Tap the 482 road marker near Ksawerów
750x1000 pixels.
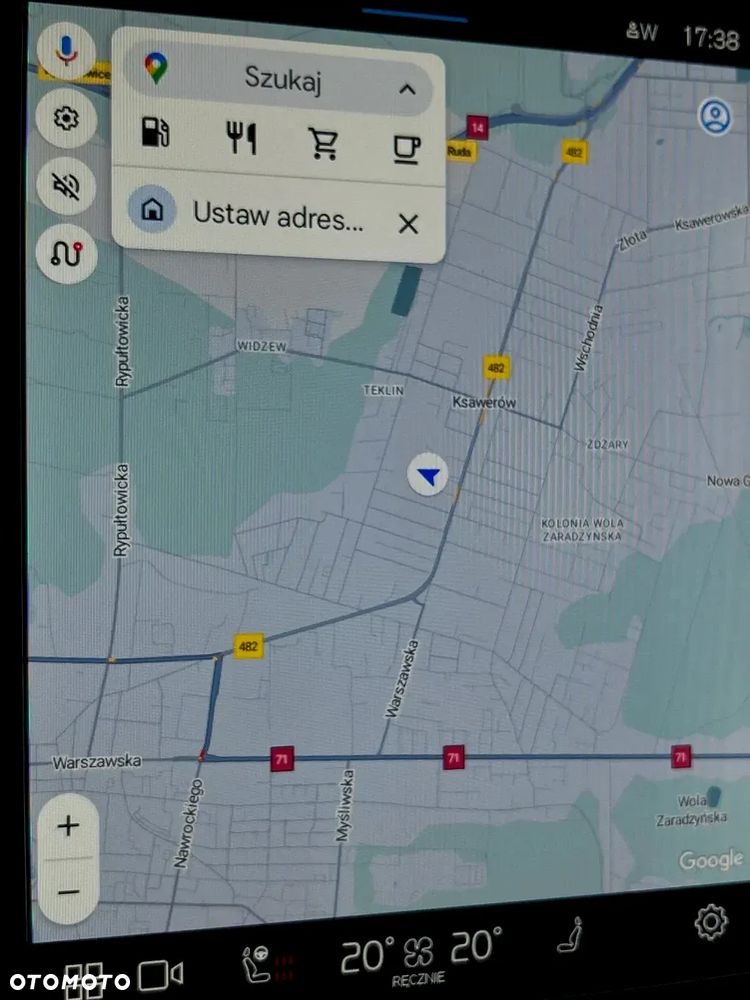click(x=496, y=367)
